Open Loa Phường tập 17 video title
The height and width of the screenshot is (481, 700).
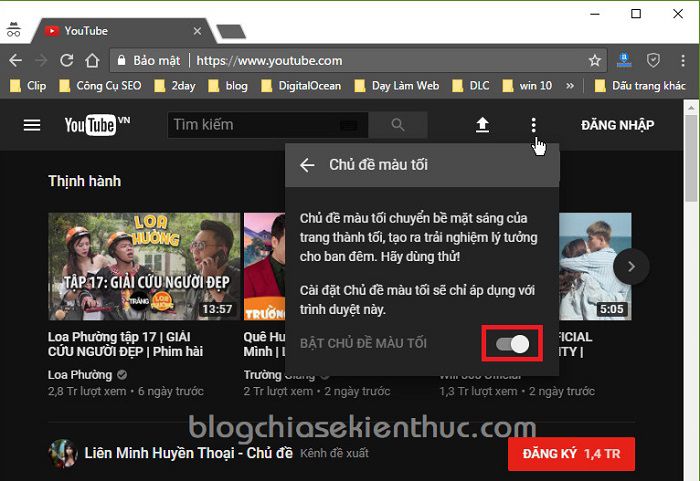point(125,344)
